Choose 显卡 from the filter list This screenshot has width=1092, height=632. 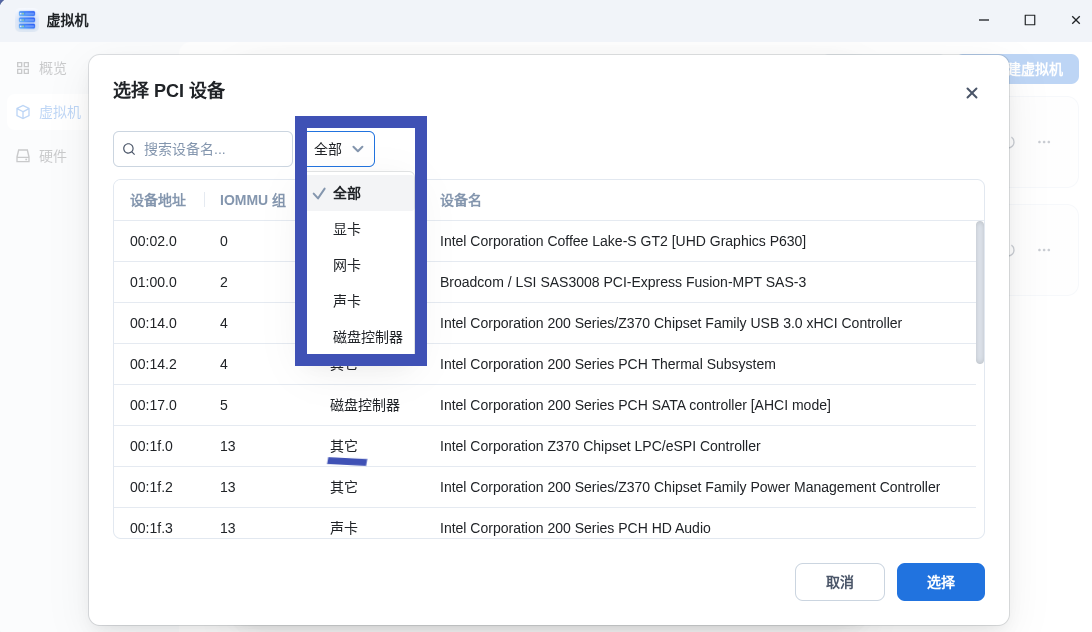pyautogui.click(x=347, y=229)
